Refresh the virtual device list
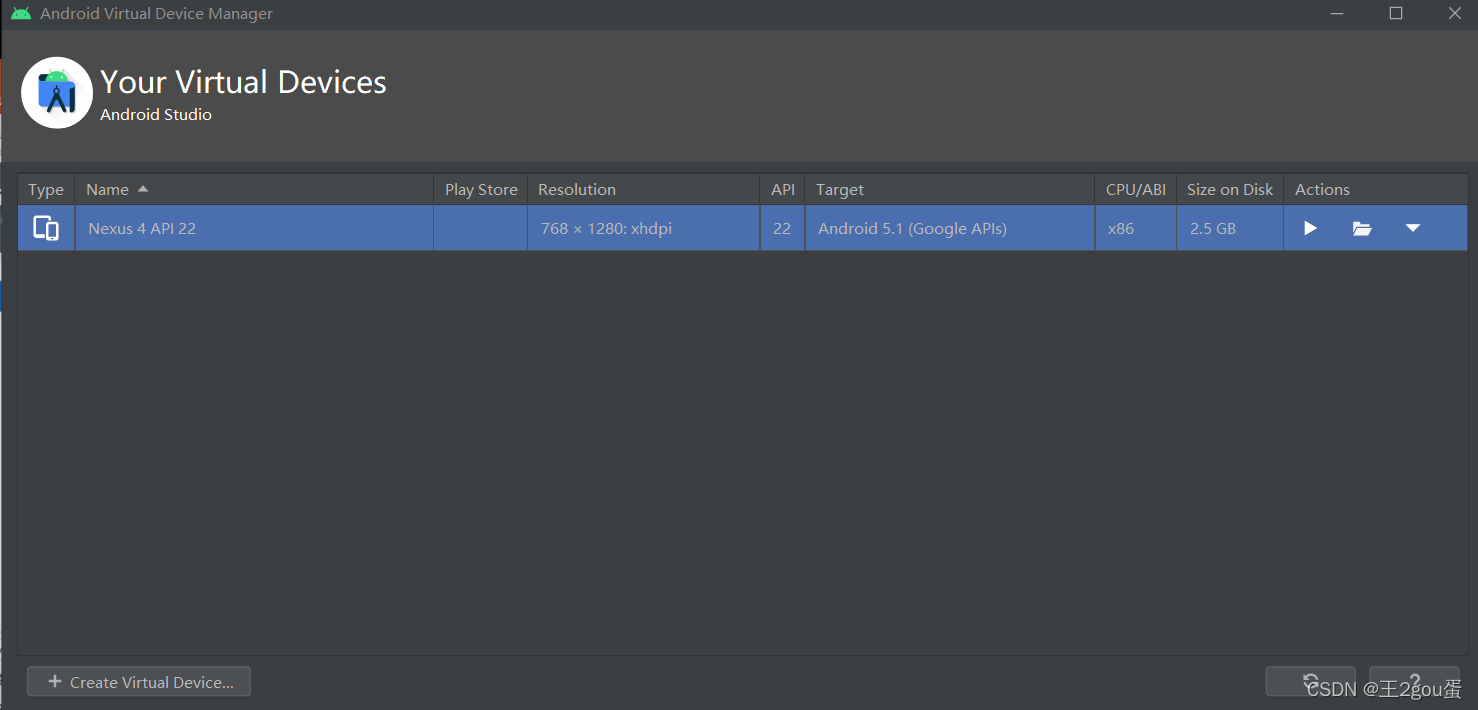Screen dimensions: 1478x710 tap(1311, 682)
